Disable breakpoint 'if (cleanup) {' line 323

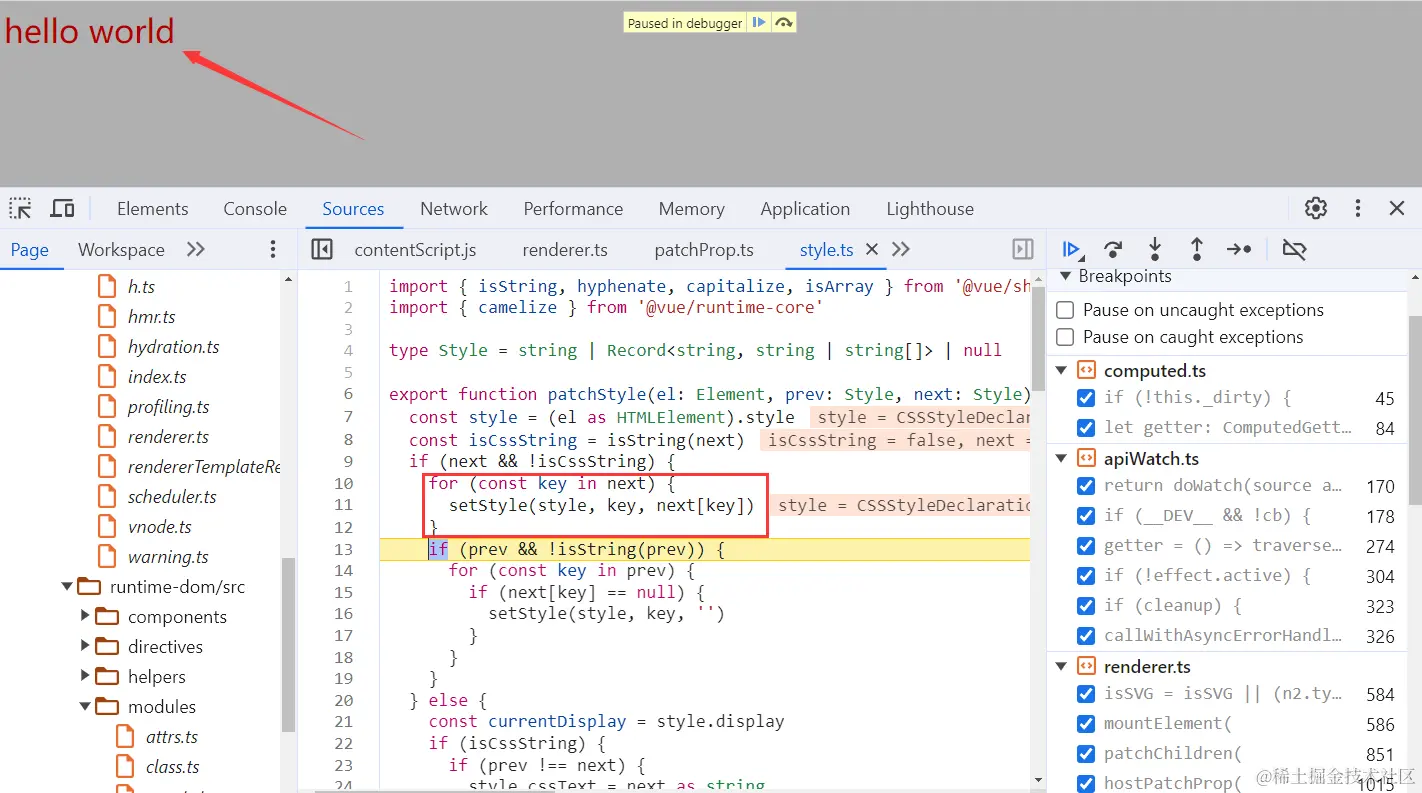(x=1086, y=606)
